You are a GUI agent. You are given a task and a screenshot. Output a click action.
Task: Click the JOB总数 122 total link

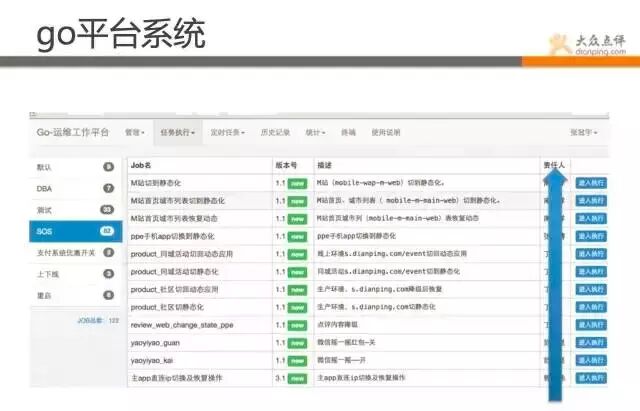[98, 321]
